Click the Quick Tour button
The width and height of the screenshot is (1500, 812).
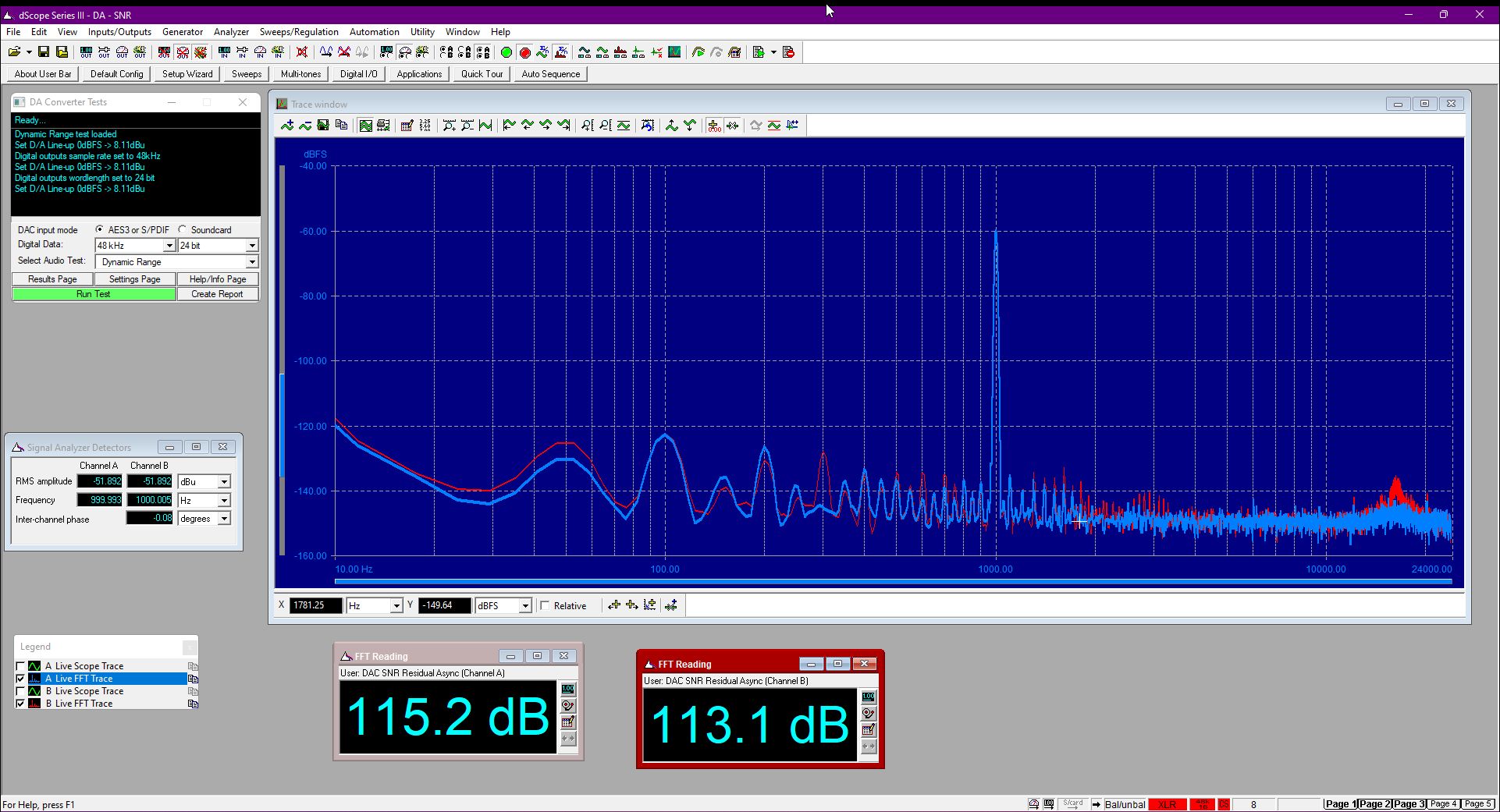tap(482, 74)
